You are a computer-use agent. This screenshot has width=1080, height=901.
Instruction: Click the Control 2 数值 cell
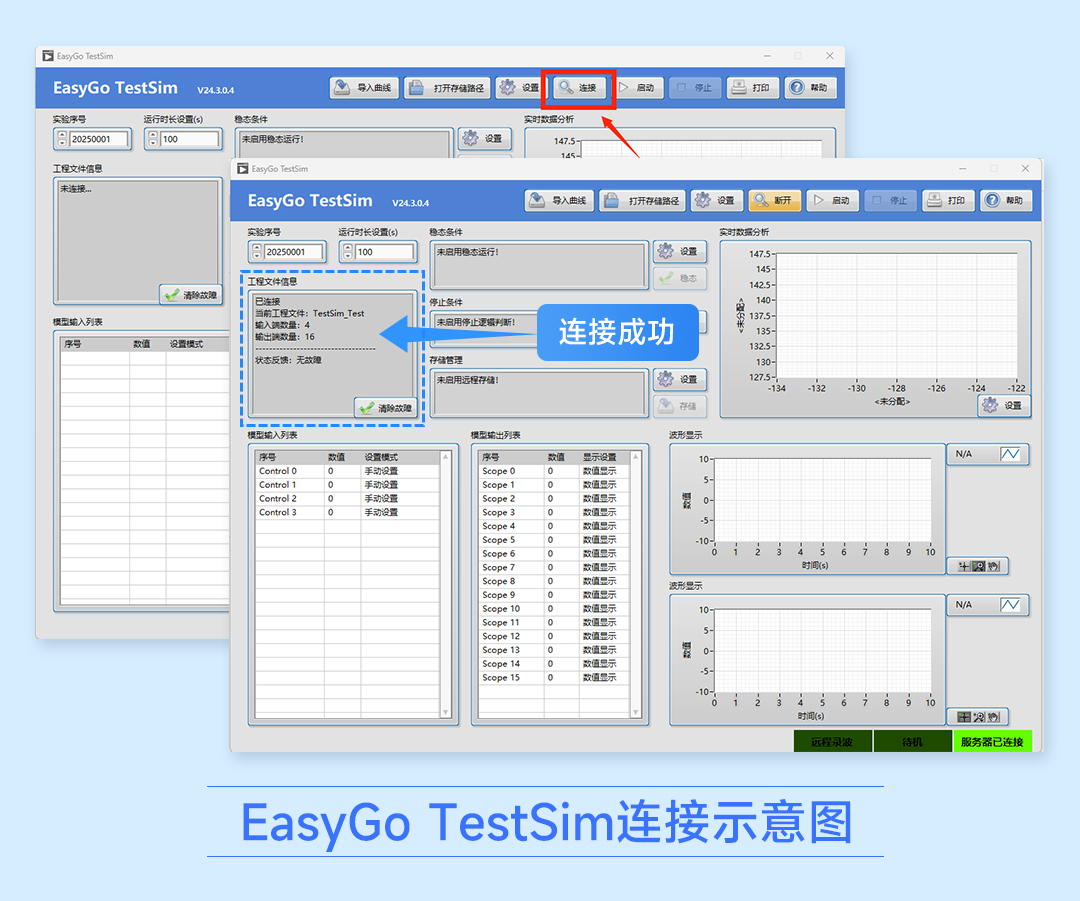(x=342, y=499)
